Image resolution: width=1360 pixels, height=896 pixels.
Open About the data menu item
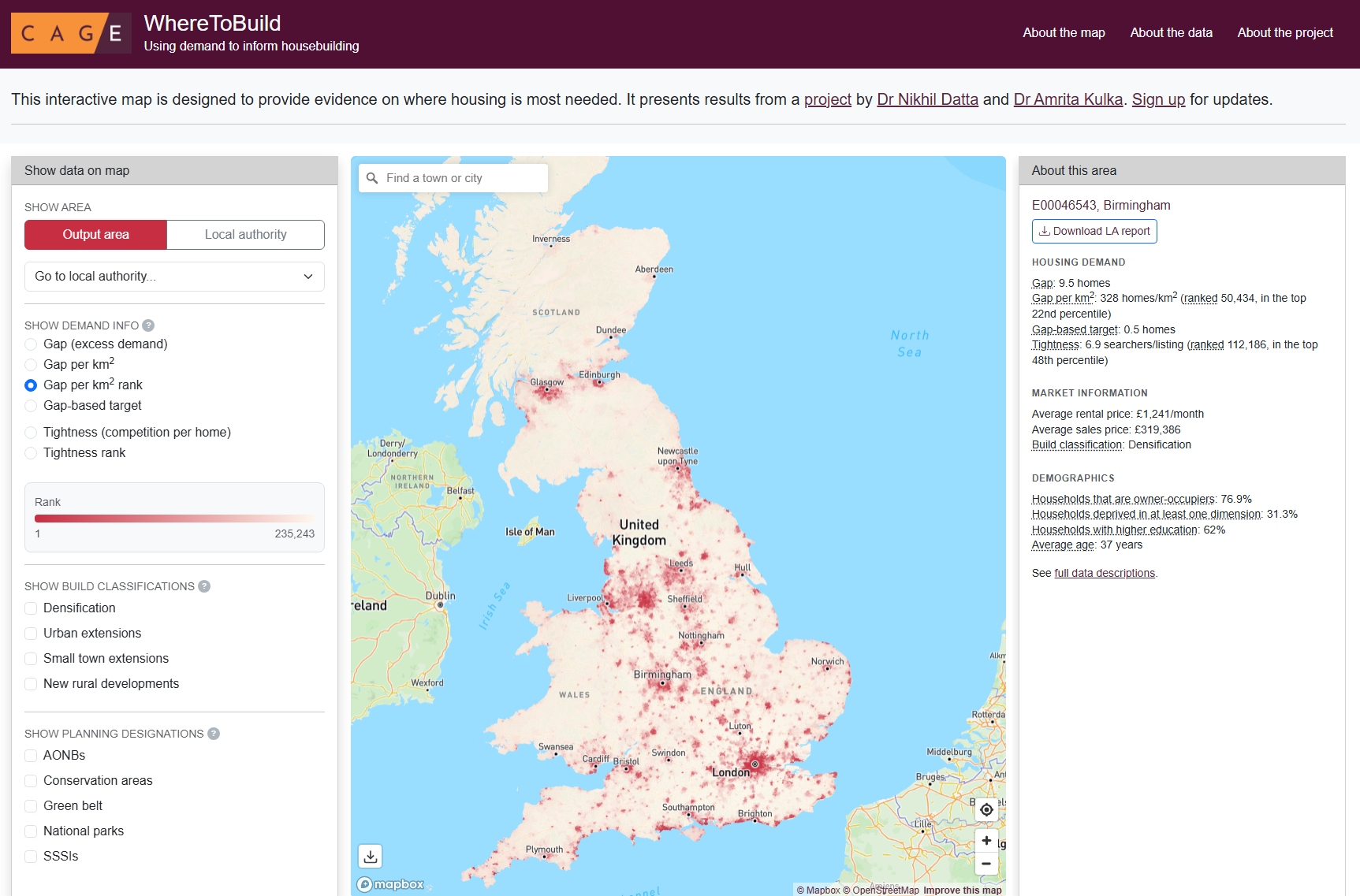[x=1171, y=32]
